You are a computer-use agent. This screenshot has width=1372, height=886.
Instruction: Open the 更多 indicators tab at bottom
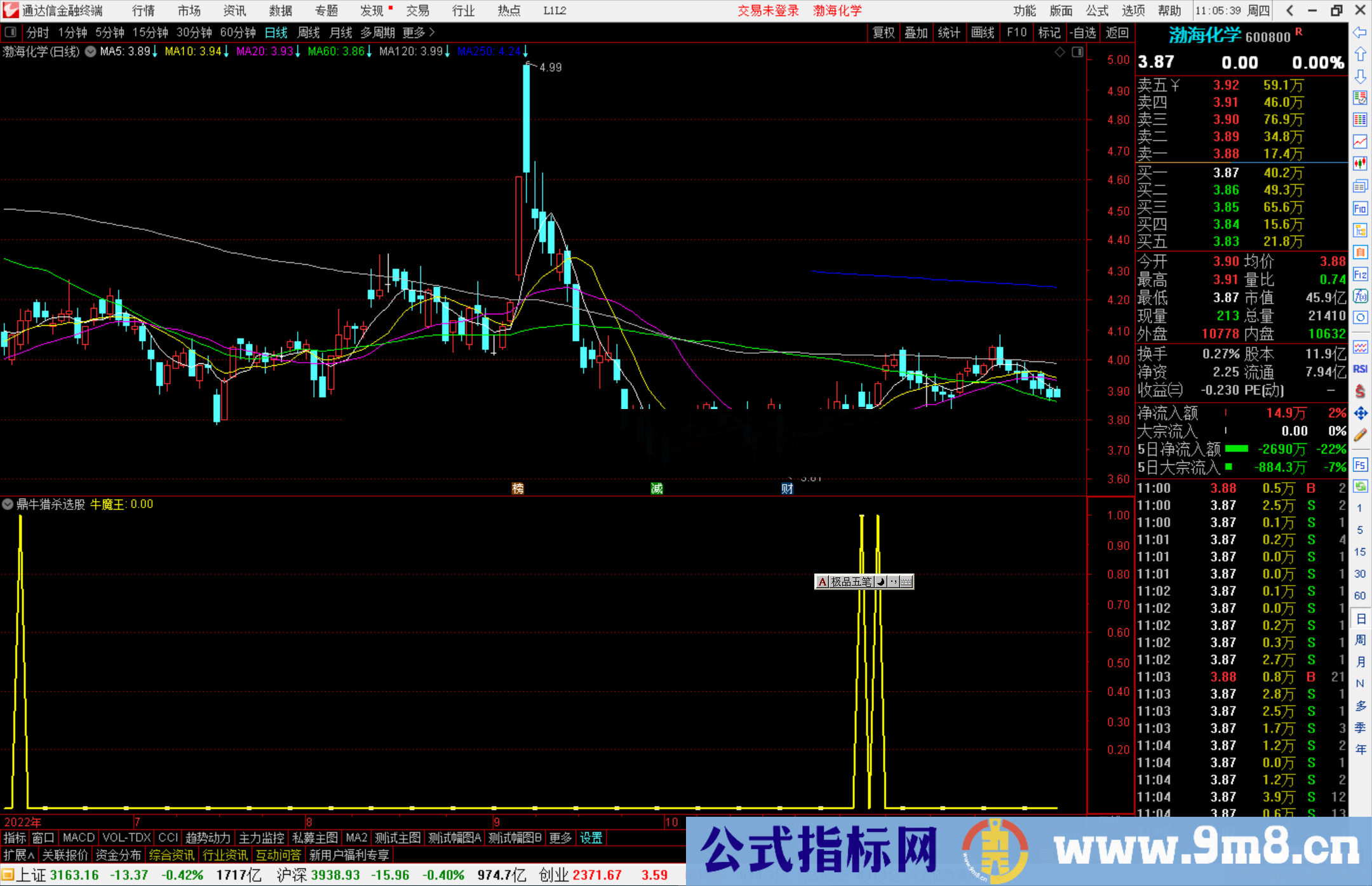pyautogui.click(x=560, y=838)
